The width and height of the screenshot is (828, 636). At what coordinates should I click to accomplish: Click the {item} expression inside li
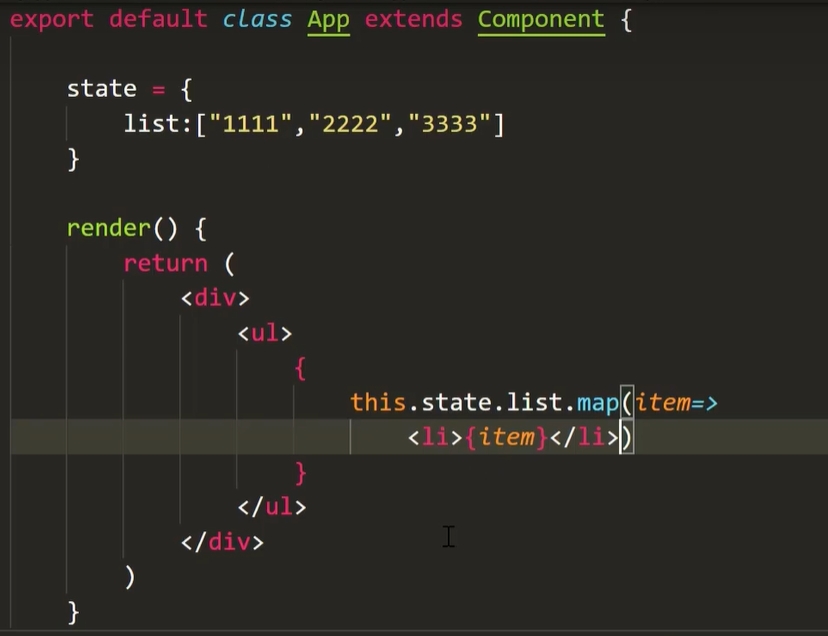[507, 437]
